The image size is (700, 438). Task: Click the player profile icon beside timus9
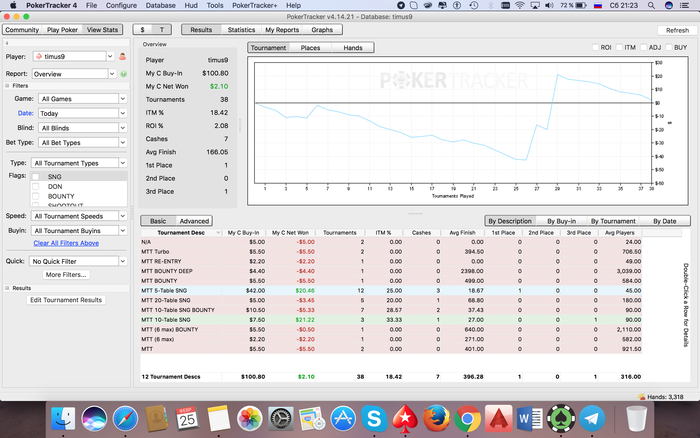[x=122, y=57]
